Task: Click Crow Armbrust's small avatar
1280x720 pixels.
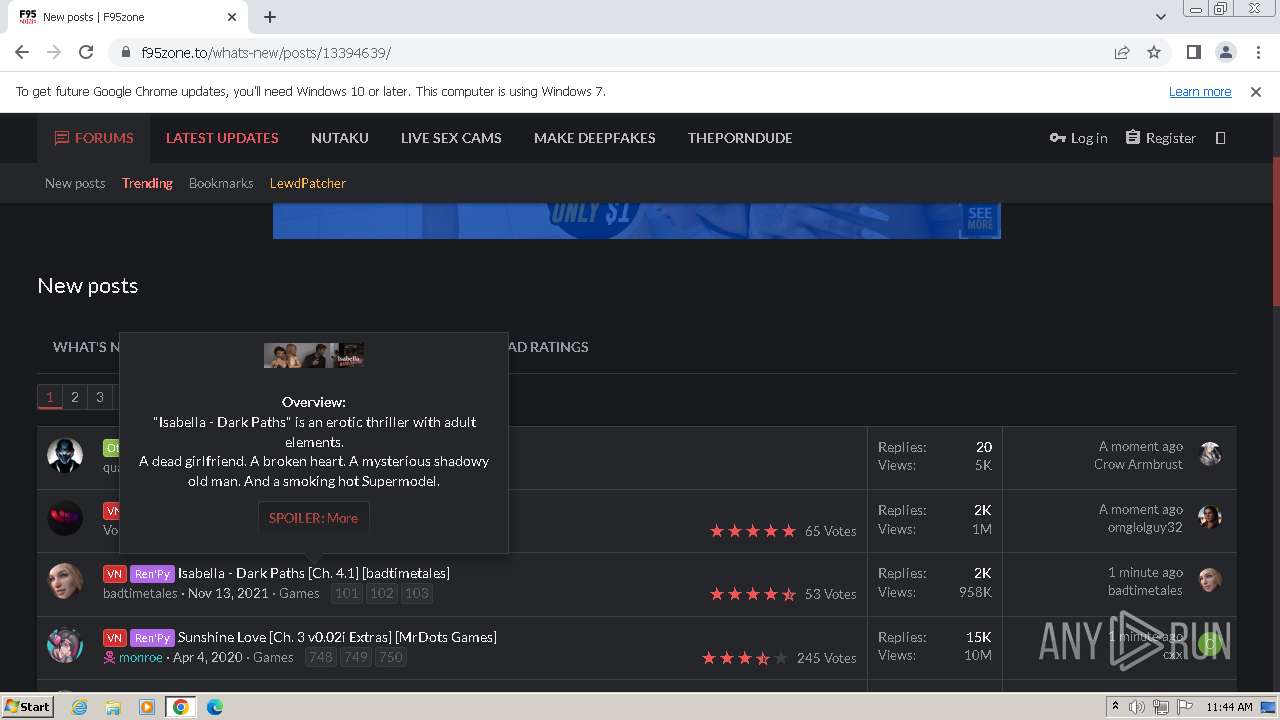Action: point(1210,454)
